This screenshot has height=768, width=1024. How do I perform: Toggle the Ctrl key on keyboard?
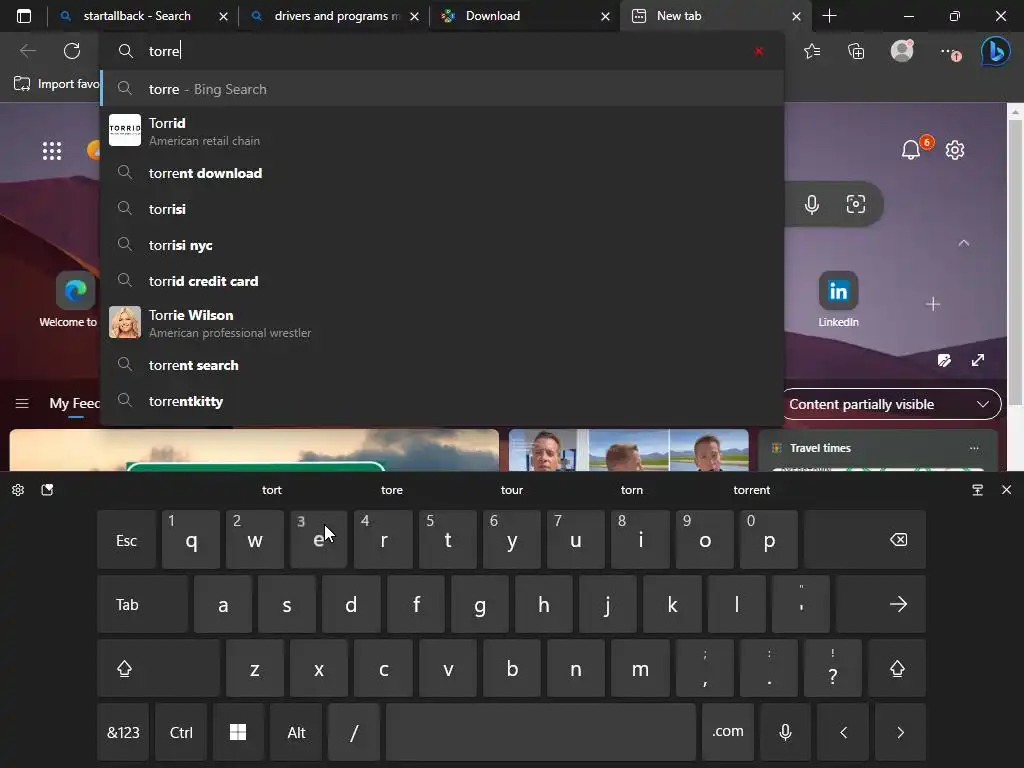181,732
